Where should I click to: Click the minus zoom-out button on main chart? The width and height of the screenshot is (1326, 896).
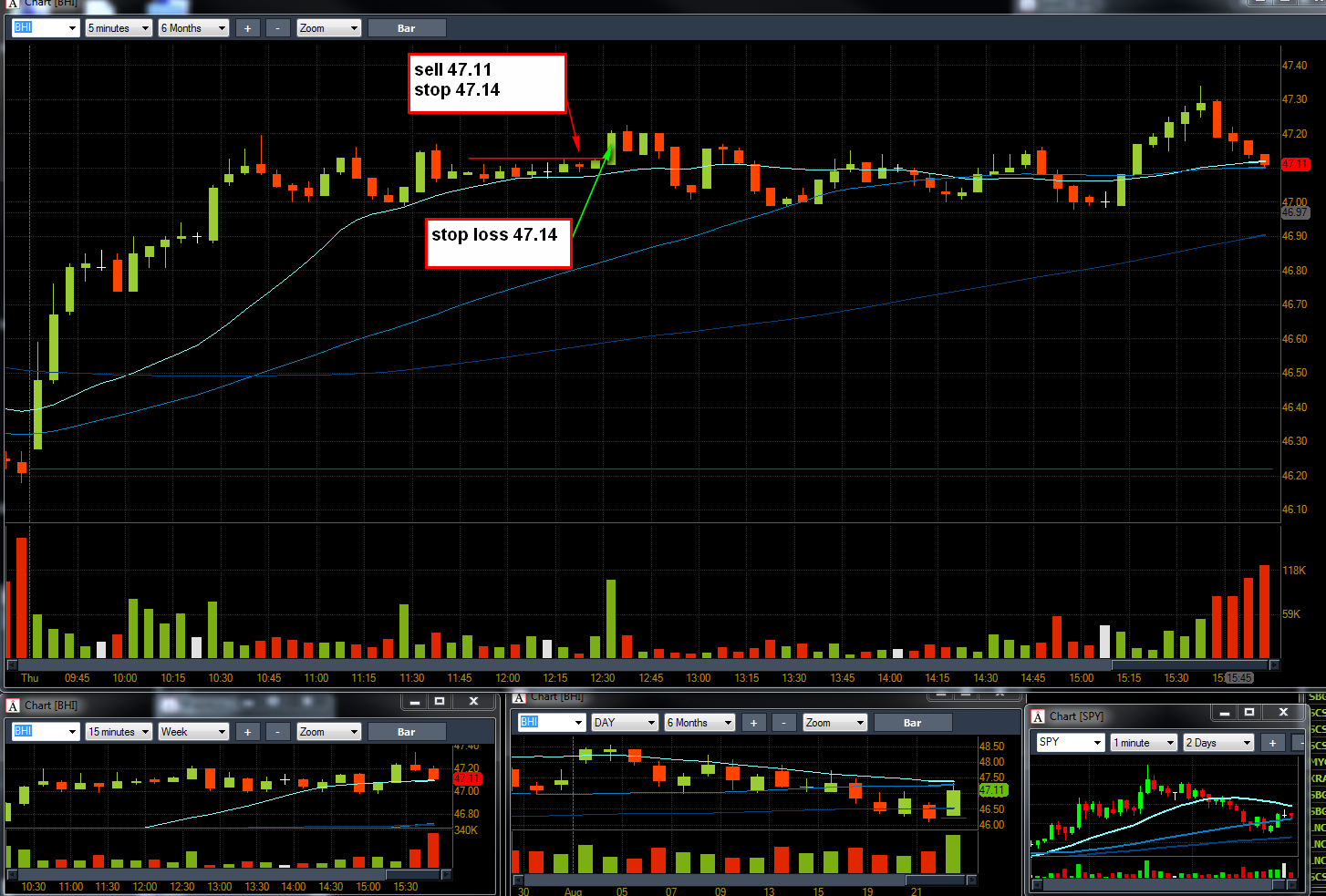(277, 28)
